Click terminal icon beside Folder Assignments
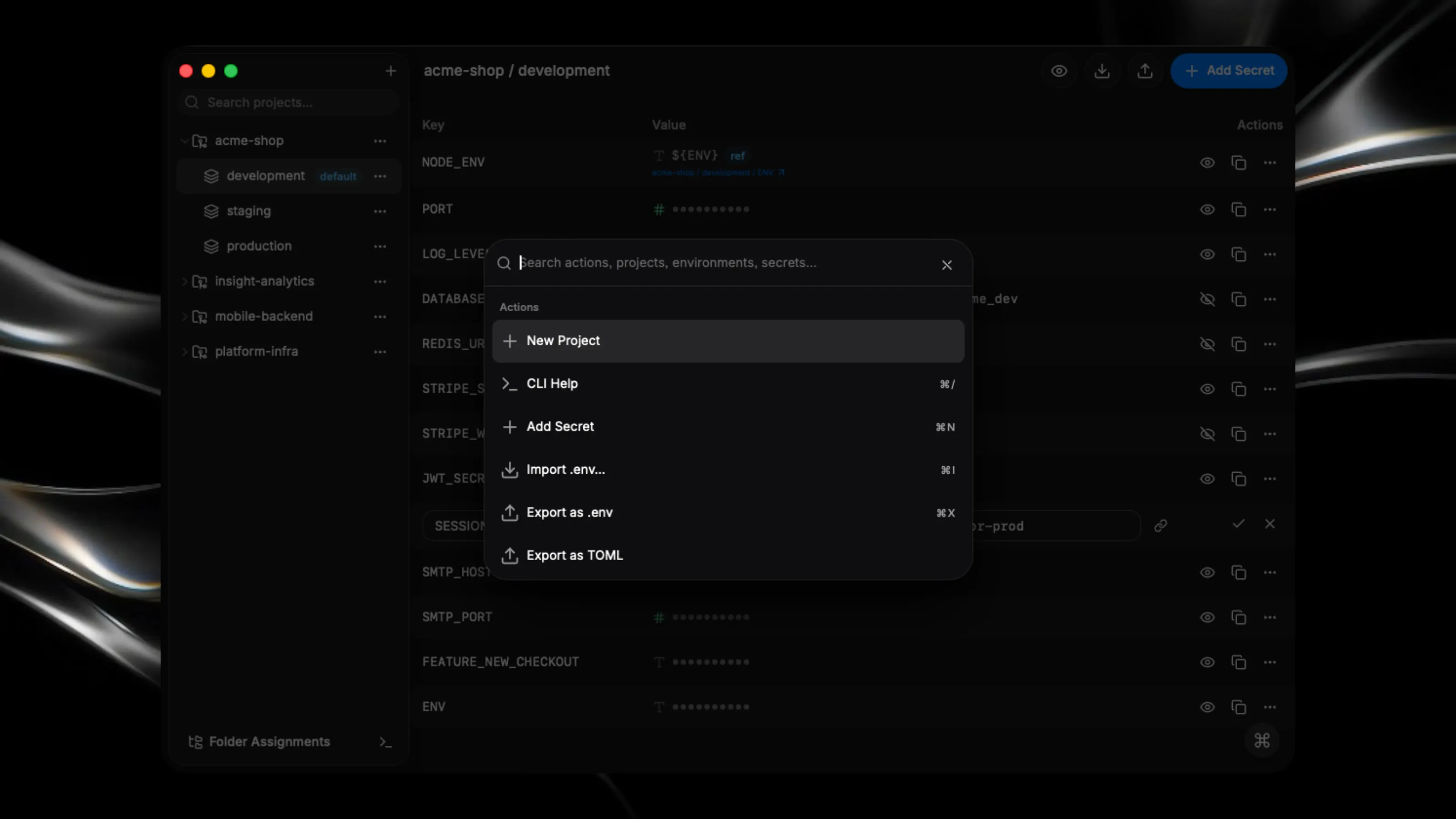Image resolution: width=1456 pixels, height=819 pixels. (x=385, y=742)
